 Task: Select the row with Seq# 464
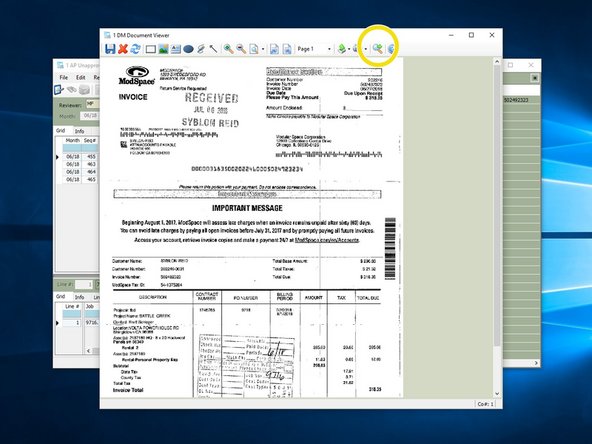coord(80,172)
